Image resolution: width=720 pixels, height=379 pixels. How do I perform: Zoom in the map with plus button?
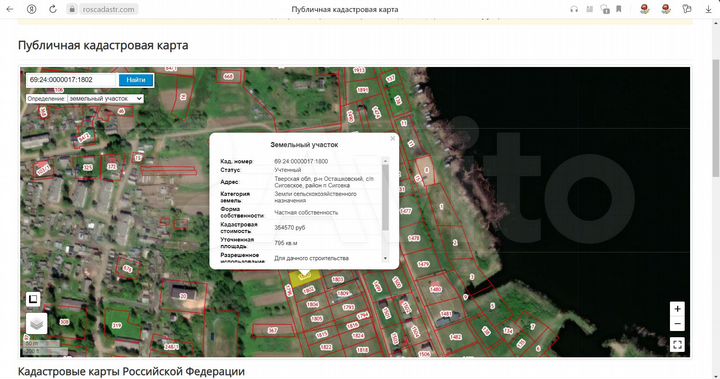[677, 309]
